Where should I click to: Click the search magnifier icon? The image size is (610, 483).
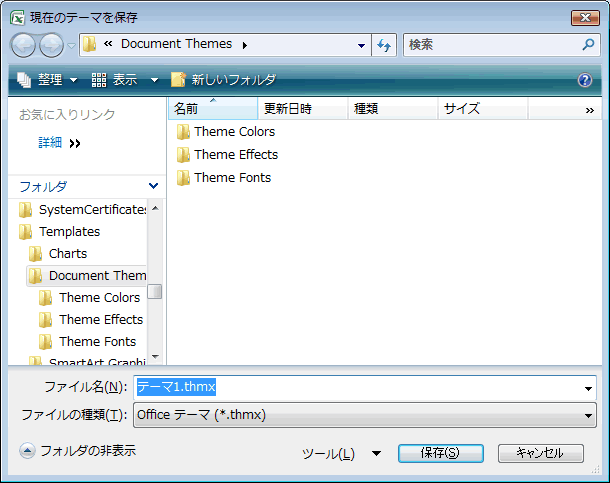point(588,45)
